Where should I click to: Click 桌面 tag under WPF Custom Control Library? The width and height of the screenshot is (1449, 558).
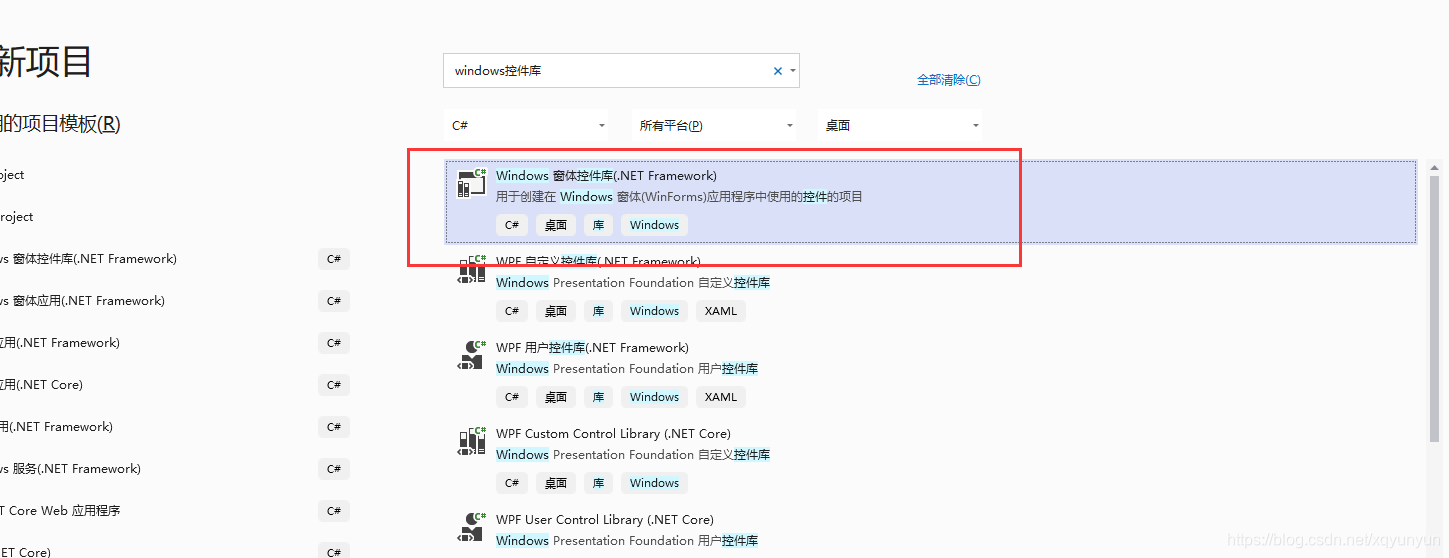[x=556, y=483]
